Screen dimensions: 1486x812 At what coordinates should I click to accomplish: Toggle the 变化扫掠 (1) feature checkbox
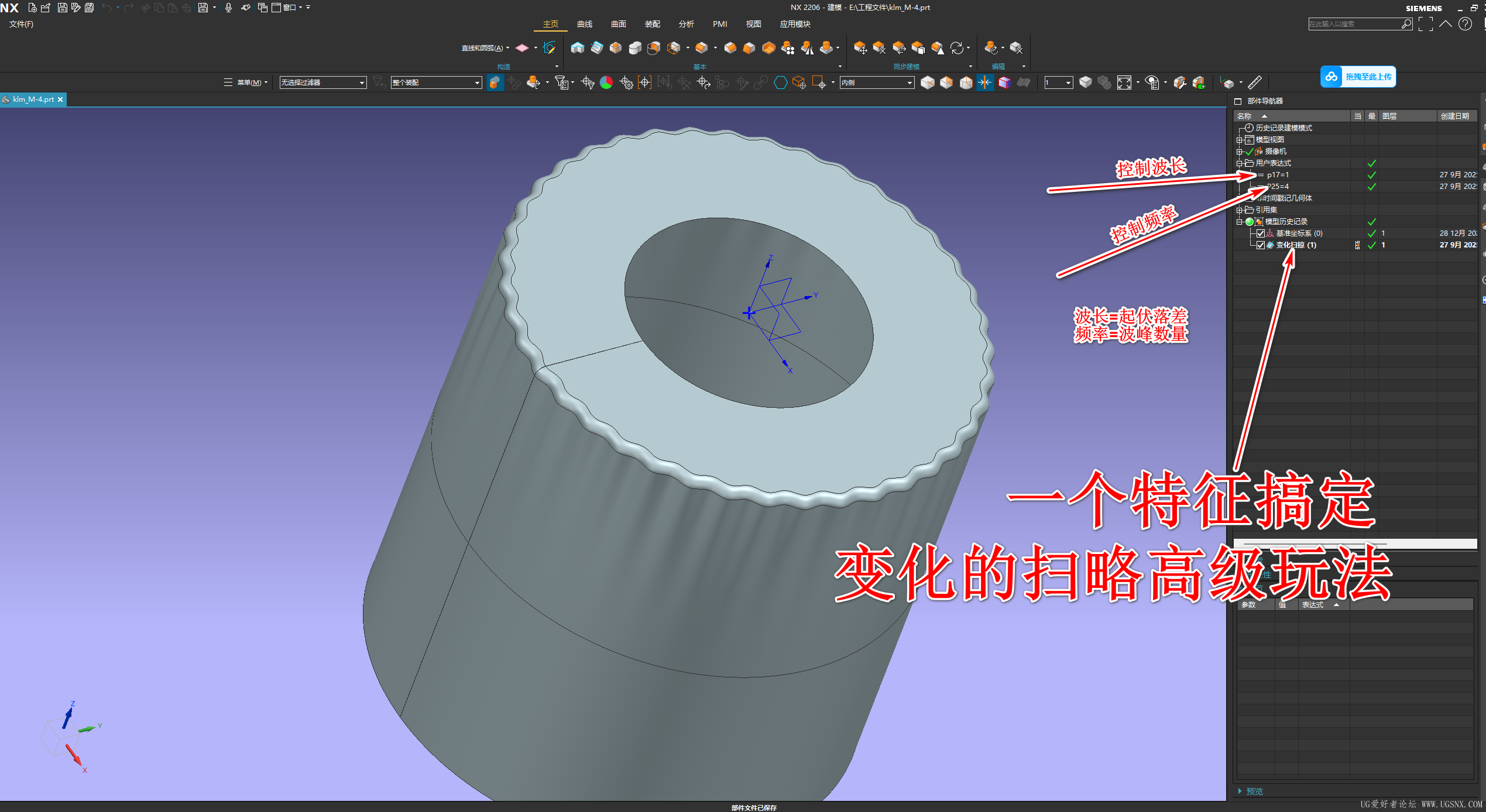point(1261,245)
